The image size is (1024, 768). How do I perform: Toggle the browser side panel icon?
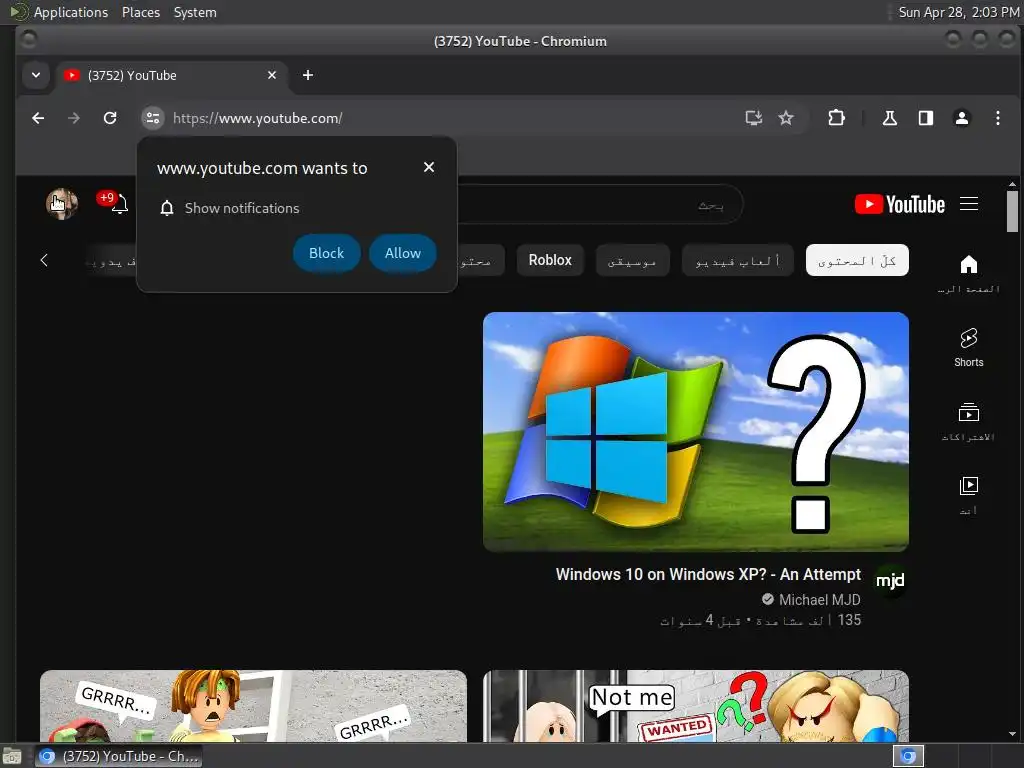925,118
